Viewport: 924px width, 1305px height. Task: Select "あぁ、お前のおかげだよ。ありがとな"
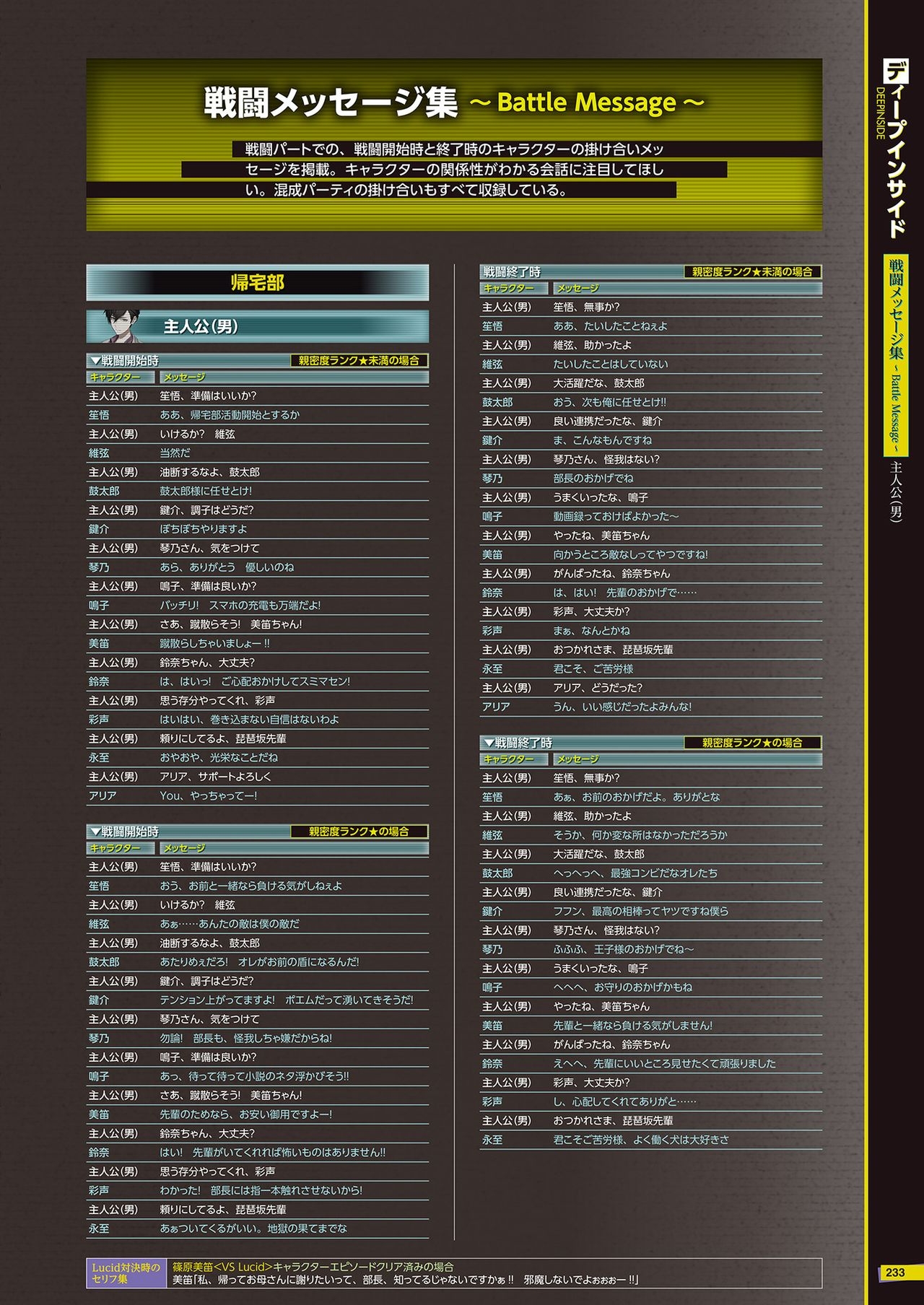point(637,797)
